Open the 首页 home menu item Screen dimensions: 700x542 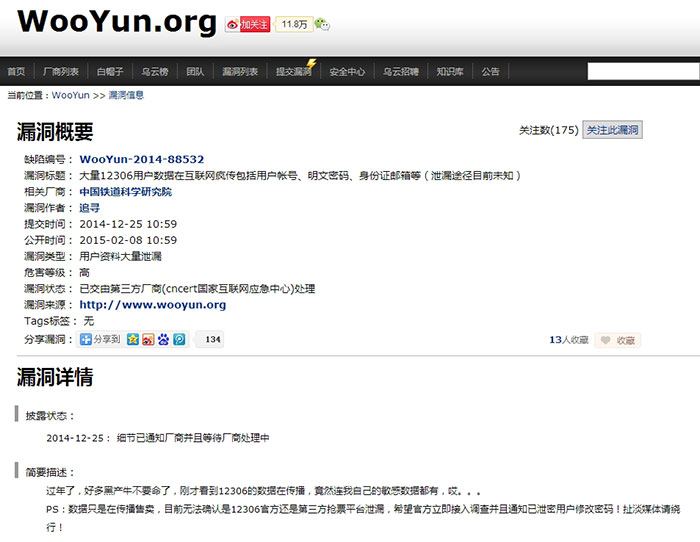click(x=16, y=72)
